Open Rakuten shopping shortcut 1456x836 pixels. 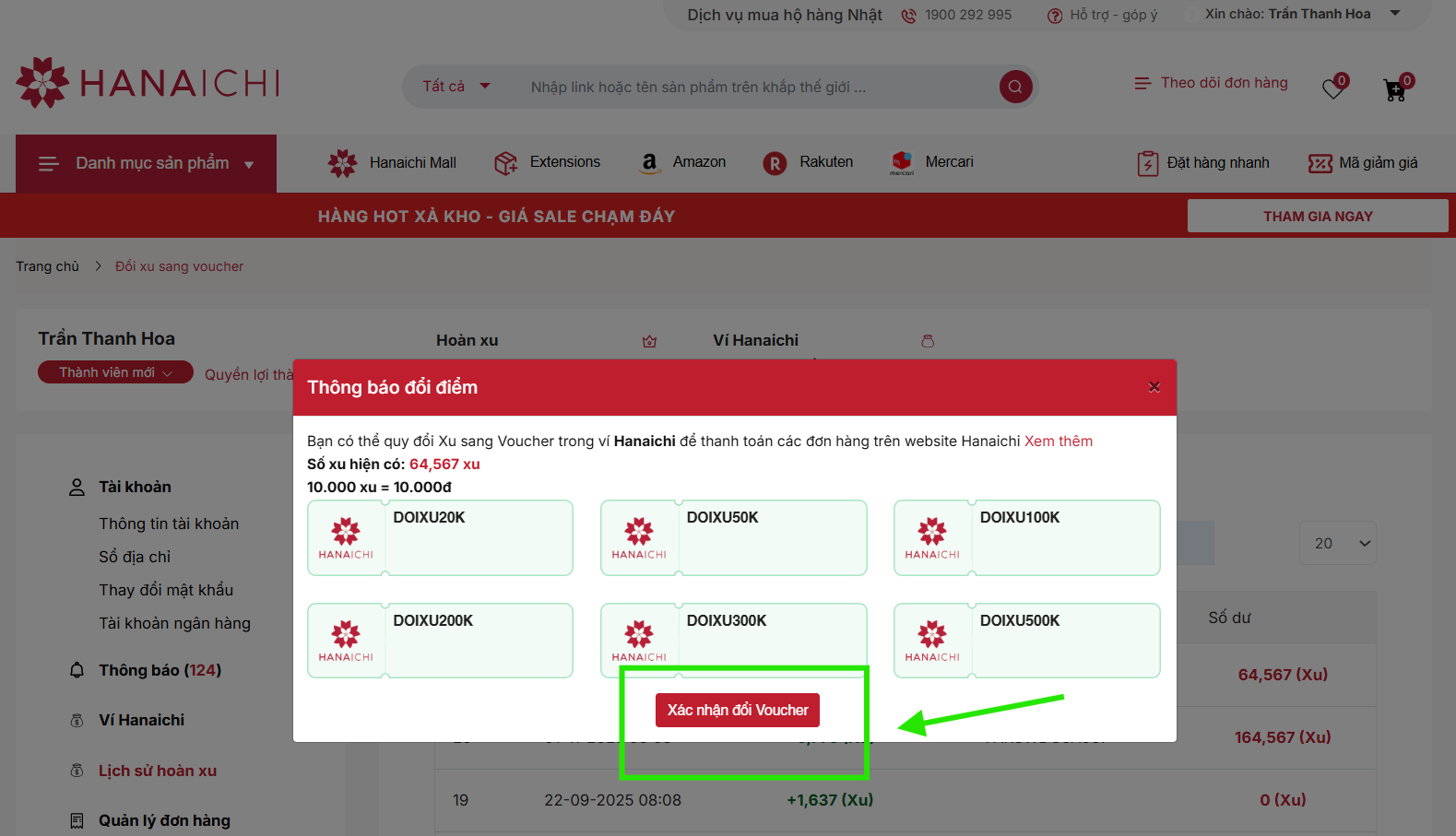808,162
